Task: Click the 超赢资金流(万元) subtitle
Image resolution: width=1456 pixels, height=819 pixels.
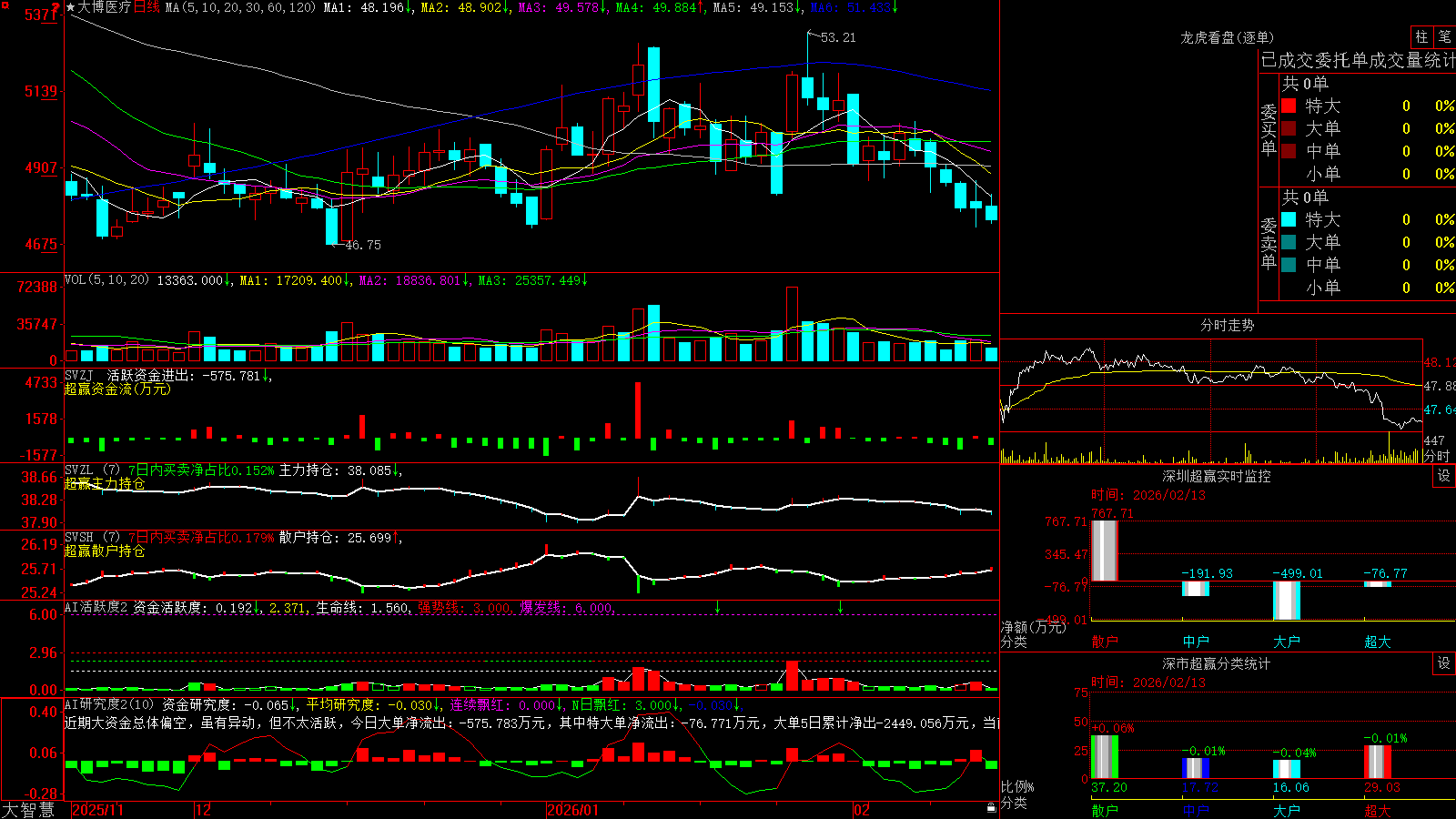Action: point(117,389)
